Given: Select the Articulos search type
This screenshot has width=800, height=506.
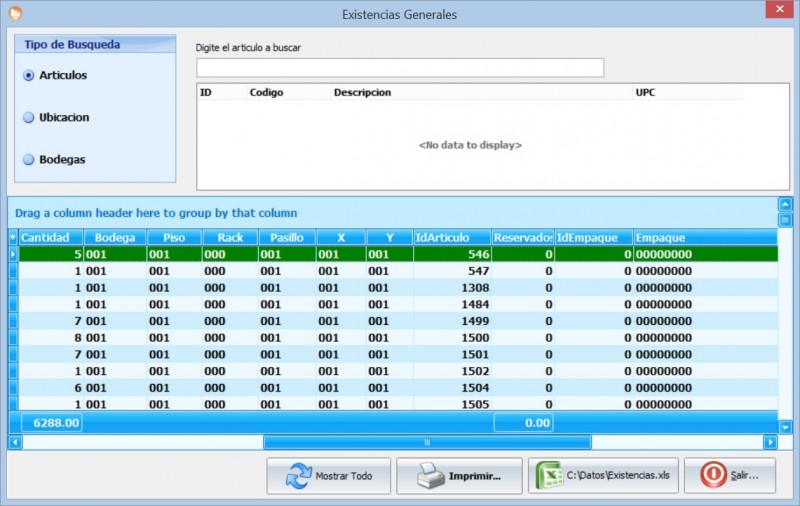Looking at the screenshot, I should tap(29, 75).
